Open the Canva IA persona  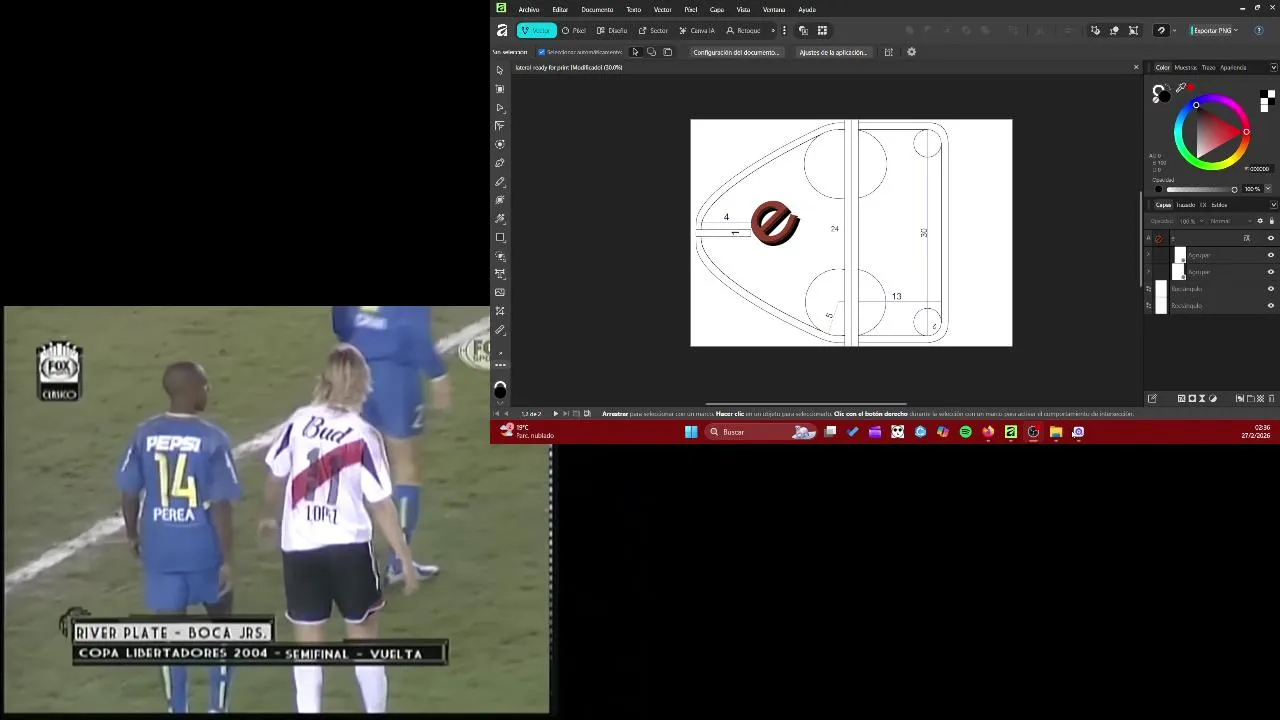click(697, 31)
